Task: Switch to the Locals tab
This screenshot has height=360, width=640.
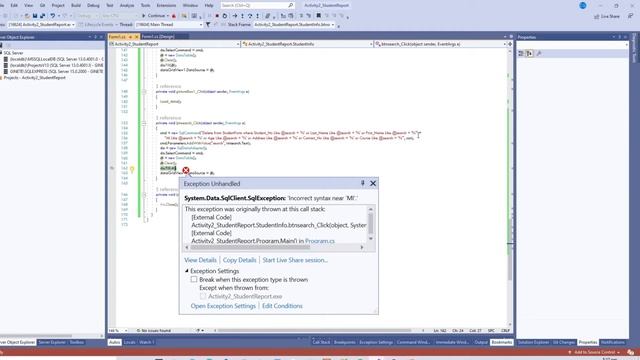Action: tap(129, 342)
